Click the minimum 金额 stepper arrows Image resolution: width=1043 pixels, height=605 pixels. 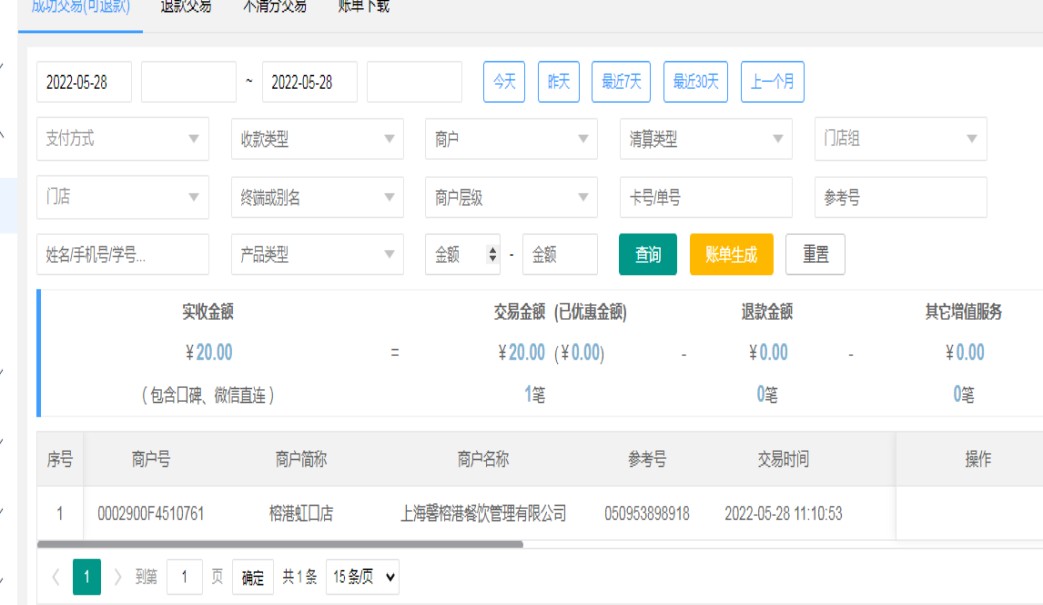[492, 255]
